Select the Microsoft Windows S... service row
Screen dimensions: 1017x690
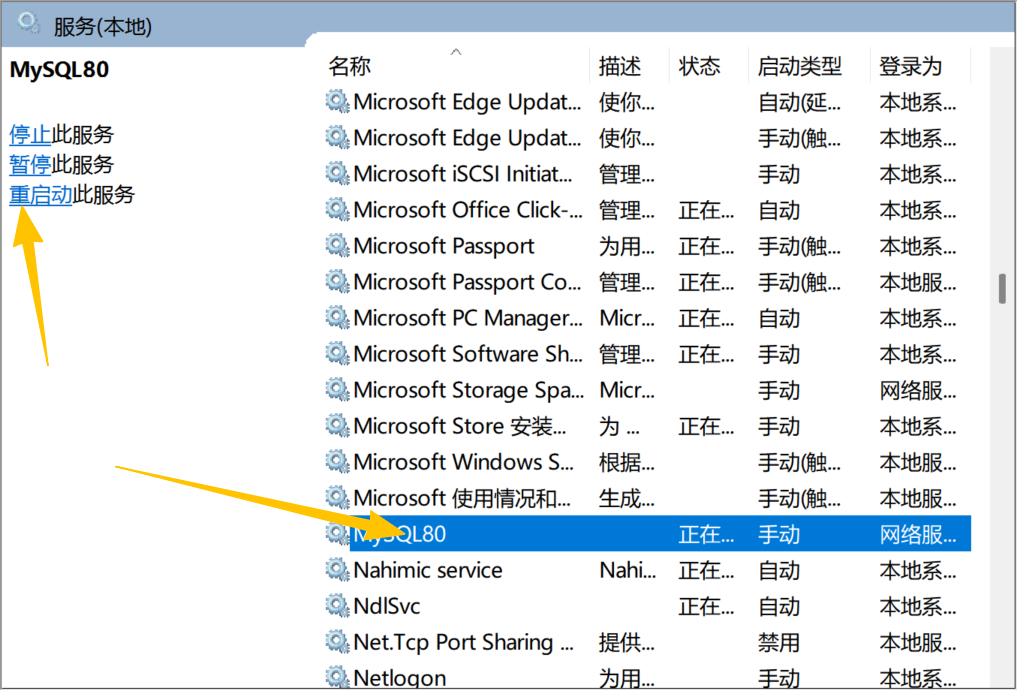[x=647, y=462]
